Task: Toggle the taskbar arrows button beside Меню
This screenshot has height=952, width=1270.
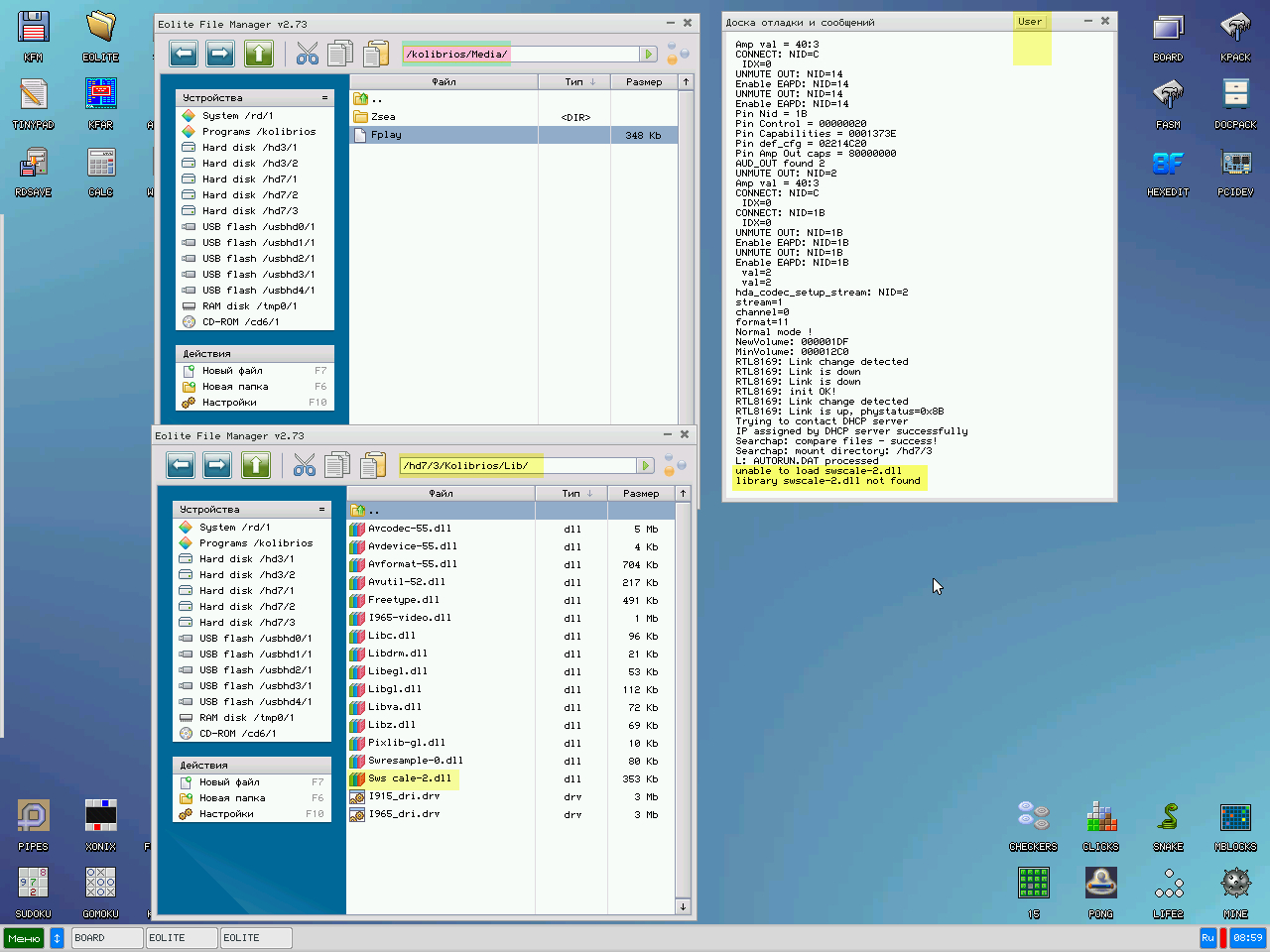Action: point(57,937)
